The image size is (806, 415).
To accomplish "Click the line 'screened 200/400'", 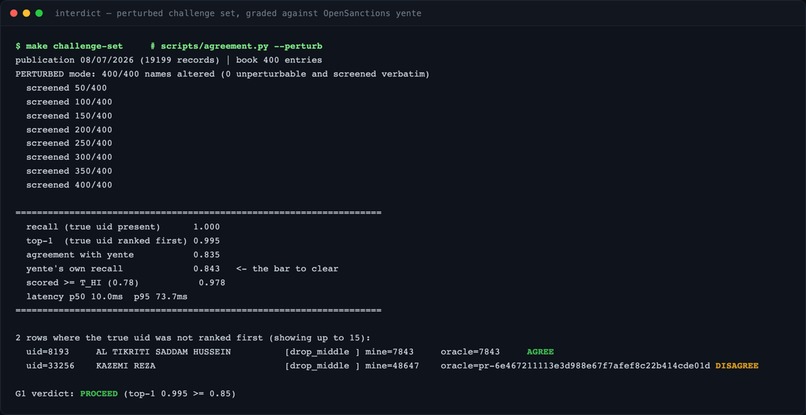I will 69,130.
